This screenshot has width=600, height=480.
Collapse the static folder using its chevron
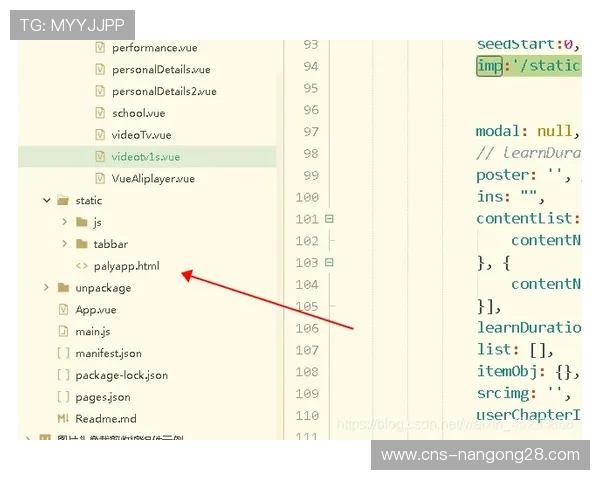pyautogui.click(x=46, y=200)
